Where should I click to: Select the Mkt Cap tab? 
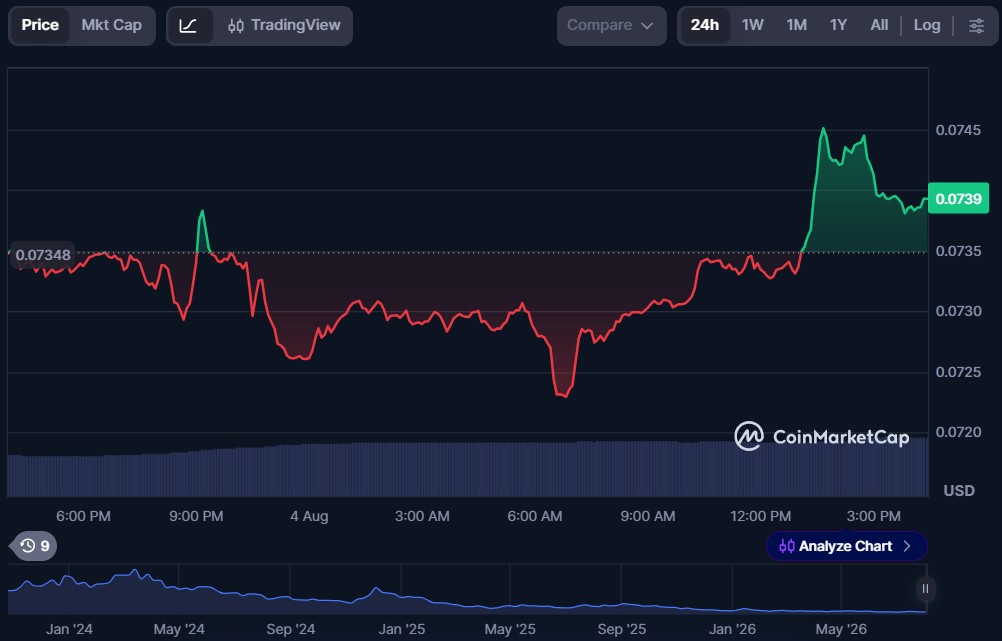pyautogui.click(x=111, y=26)
